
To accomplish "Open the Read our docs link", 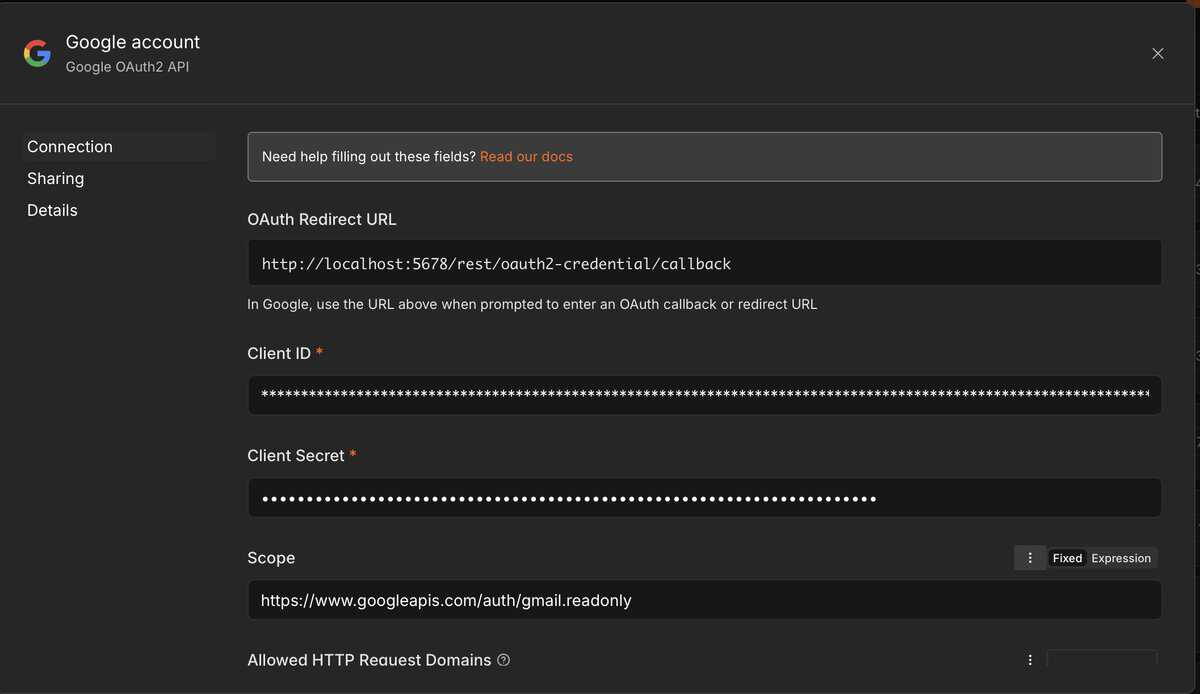I will pyautogui.click(x=526, y=157).
